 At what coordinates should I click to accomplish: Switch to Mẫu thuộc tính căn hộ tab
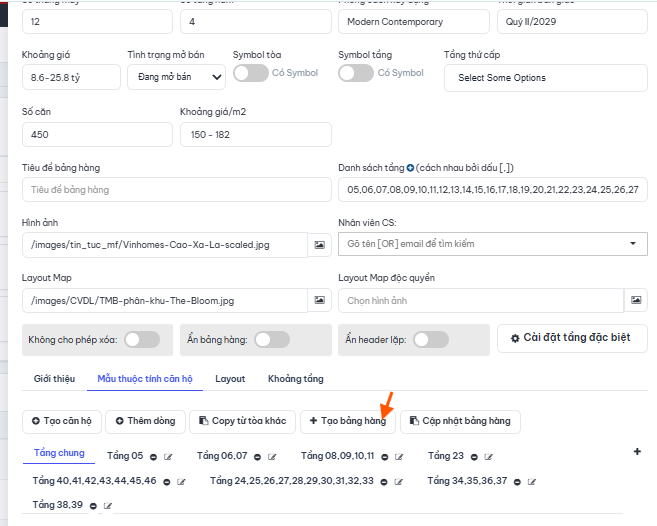[x=145, y=378]
